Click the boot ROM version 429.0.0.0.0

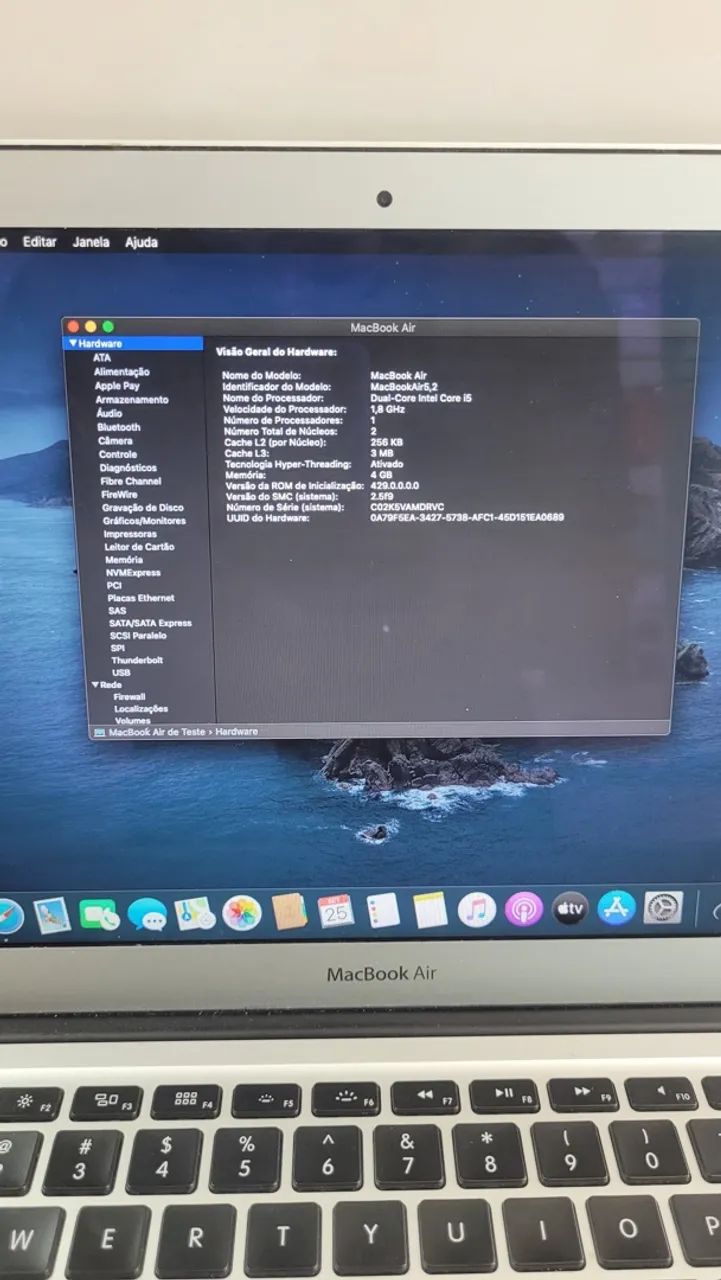coord(395,485)
